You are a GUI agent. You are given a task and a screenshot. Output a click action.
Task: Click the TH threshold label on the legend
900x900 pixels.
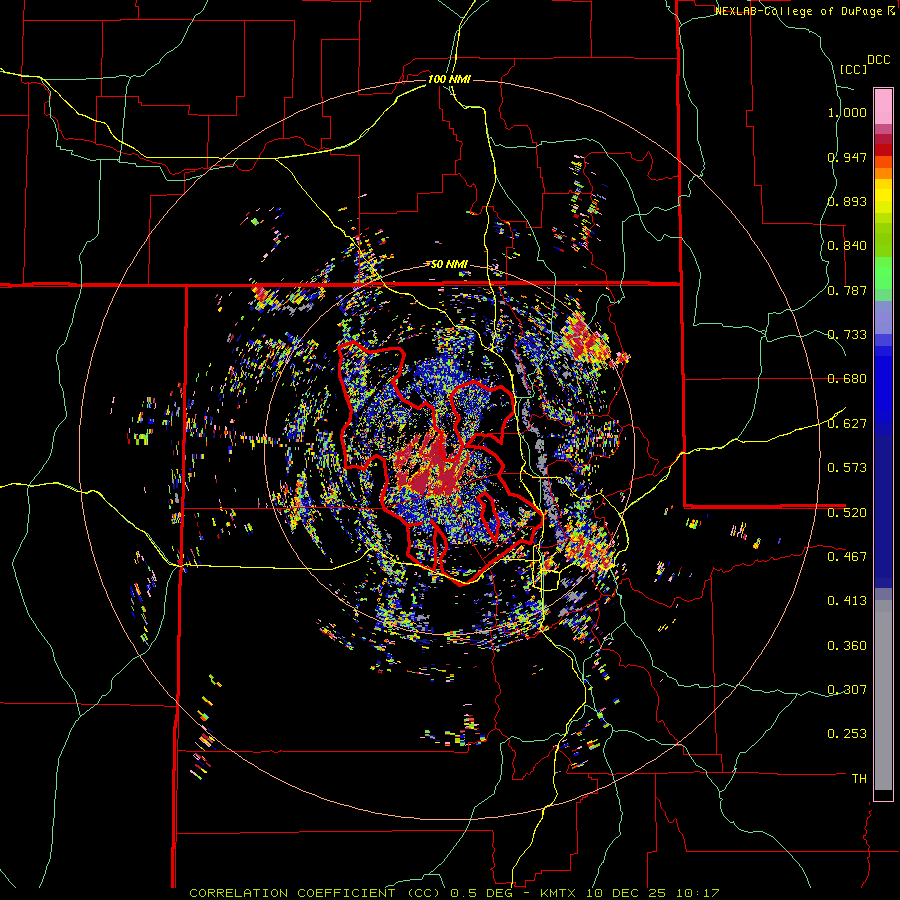pyautogui.click(x=859, y=778)
